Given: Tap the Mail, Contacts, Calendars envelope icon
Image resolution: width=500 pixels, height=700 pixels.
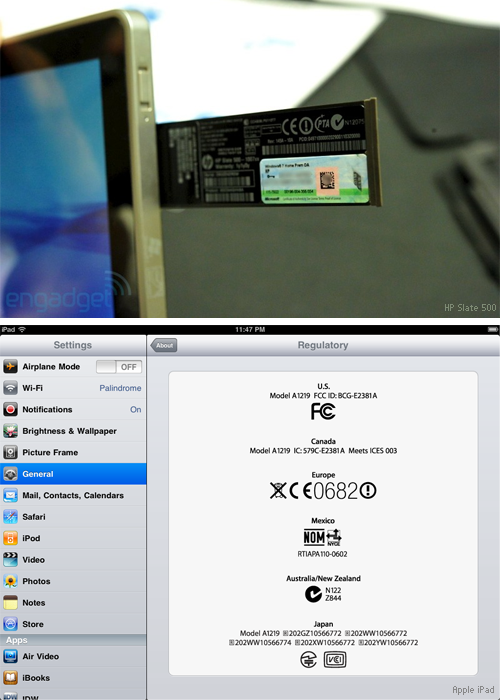Looking at the screenshot, I should 10,495.
